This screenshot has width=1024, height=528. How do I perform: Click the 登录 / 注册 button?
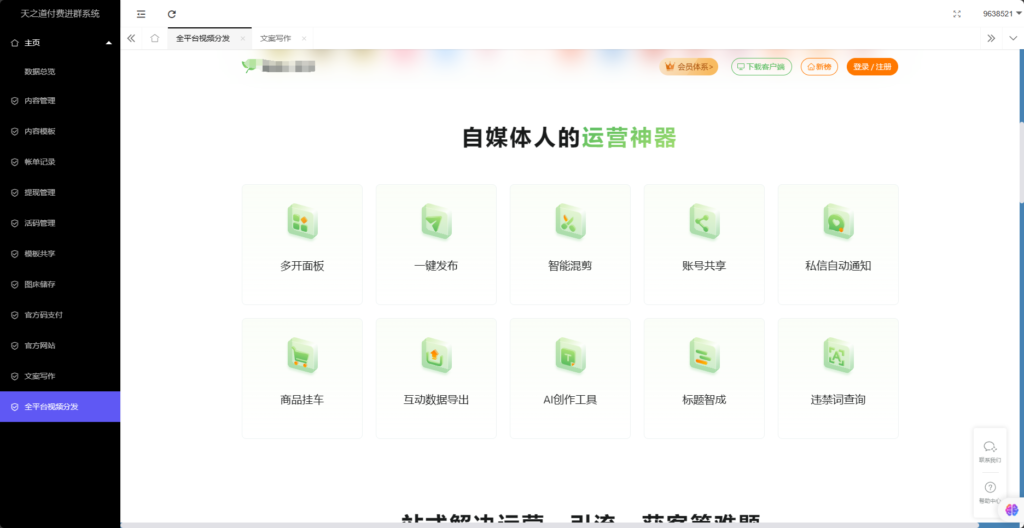[872, 67]
